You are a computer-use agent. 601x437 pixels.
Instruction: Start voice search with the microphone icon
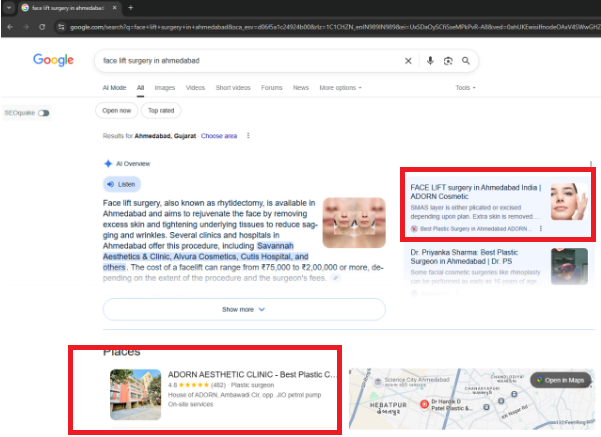(x=430, y=61)
